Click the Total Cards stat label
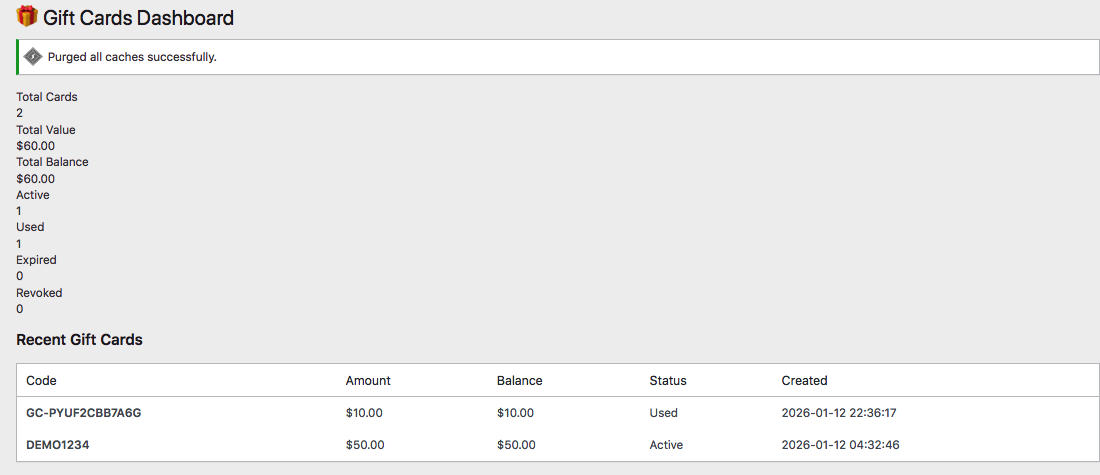Screen dimensions: 1100x475 (47, 97)
